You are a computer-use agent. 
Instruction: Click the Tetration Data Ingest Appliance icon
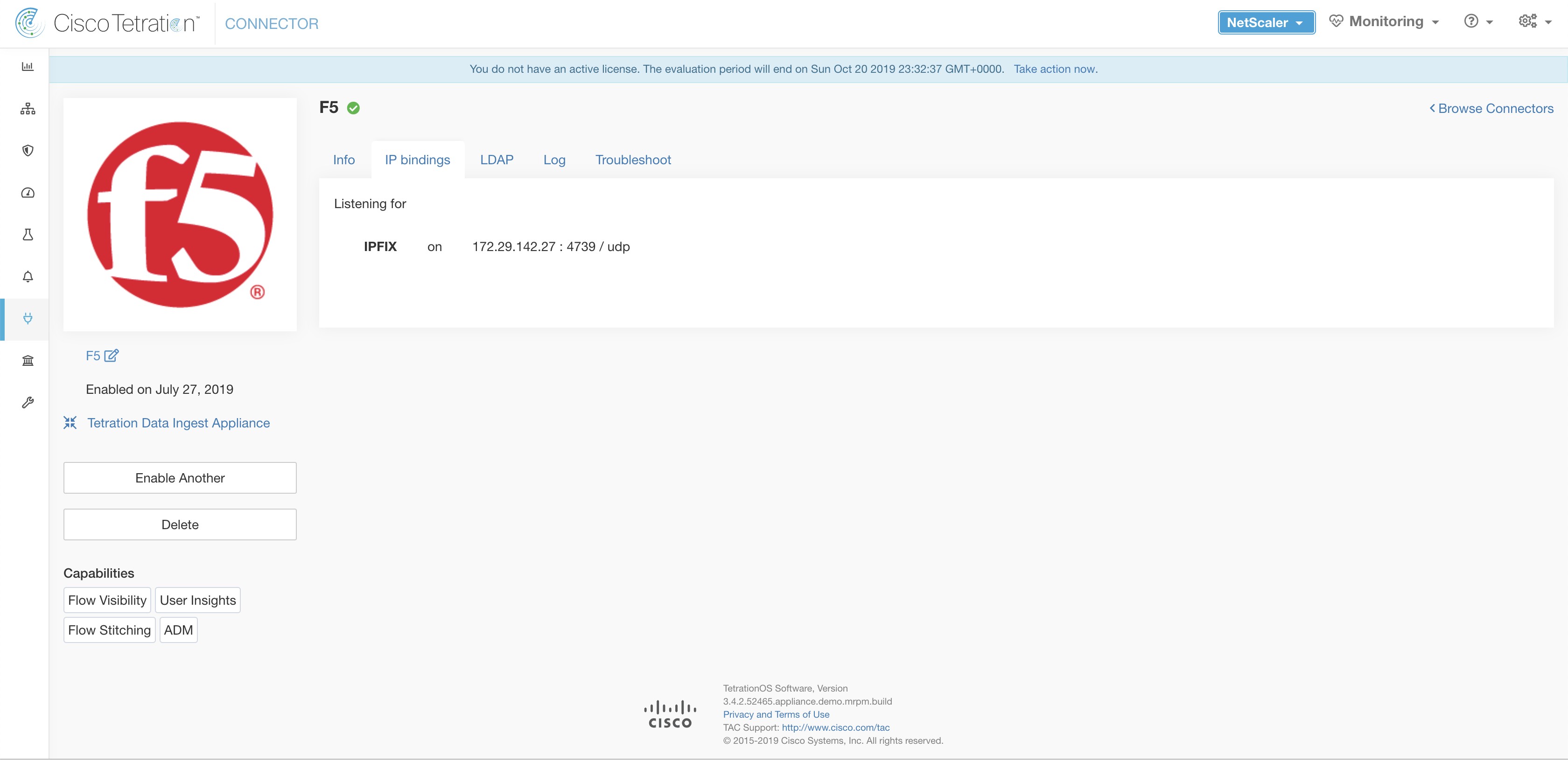point(70,422)
